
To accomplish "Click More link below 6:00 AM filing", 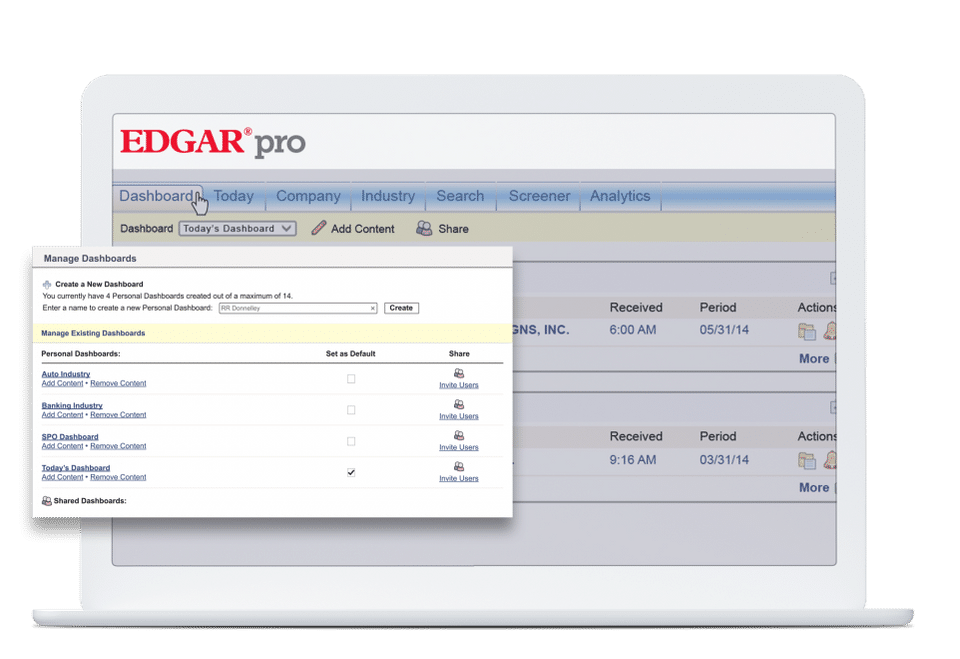I will coord(814,359).
